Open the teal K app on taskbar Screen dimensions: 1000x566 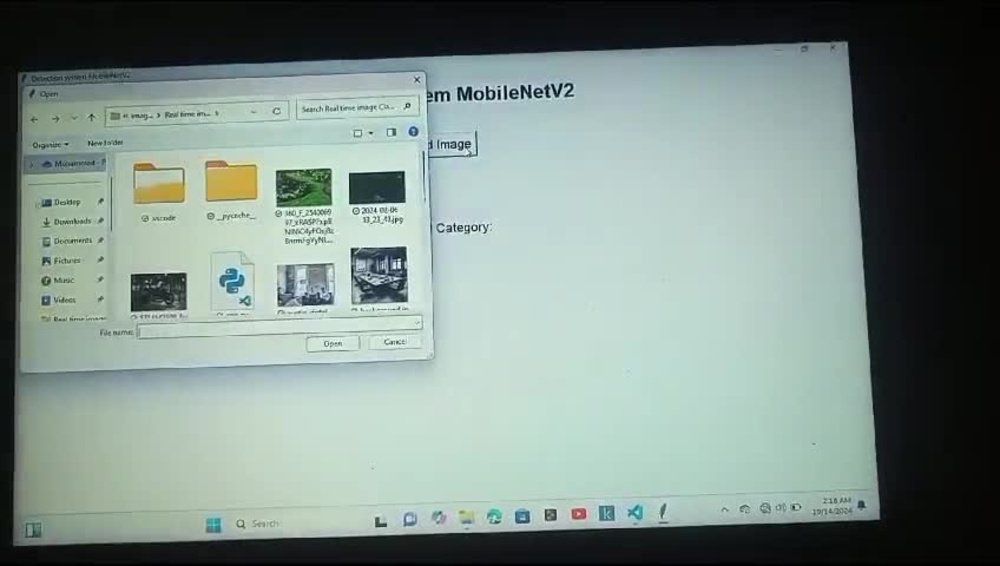607,513
